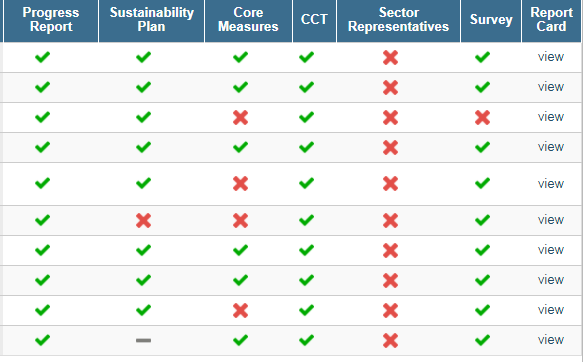
Task: Click the Core Measures column header
Action: (x=248, y=19)
